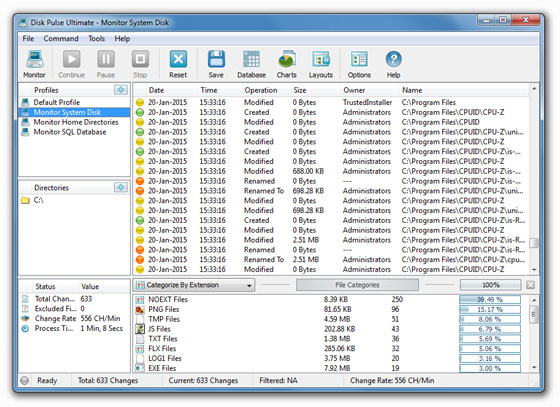
Task: Click the changes list scroll-up arrow
Action: pyautogui.click(x=534, y=88)
